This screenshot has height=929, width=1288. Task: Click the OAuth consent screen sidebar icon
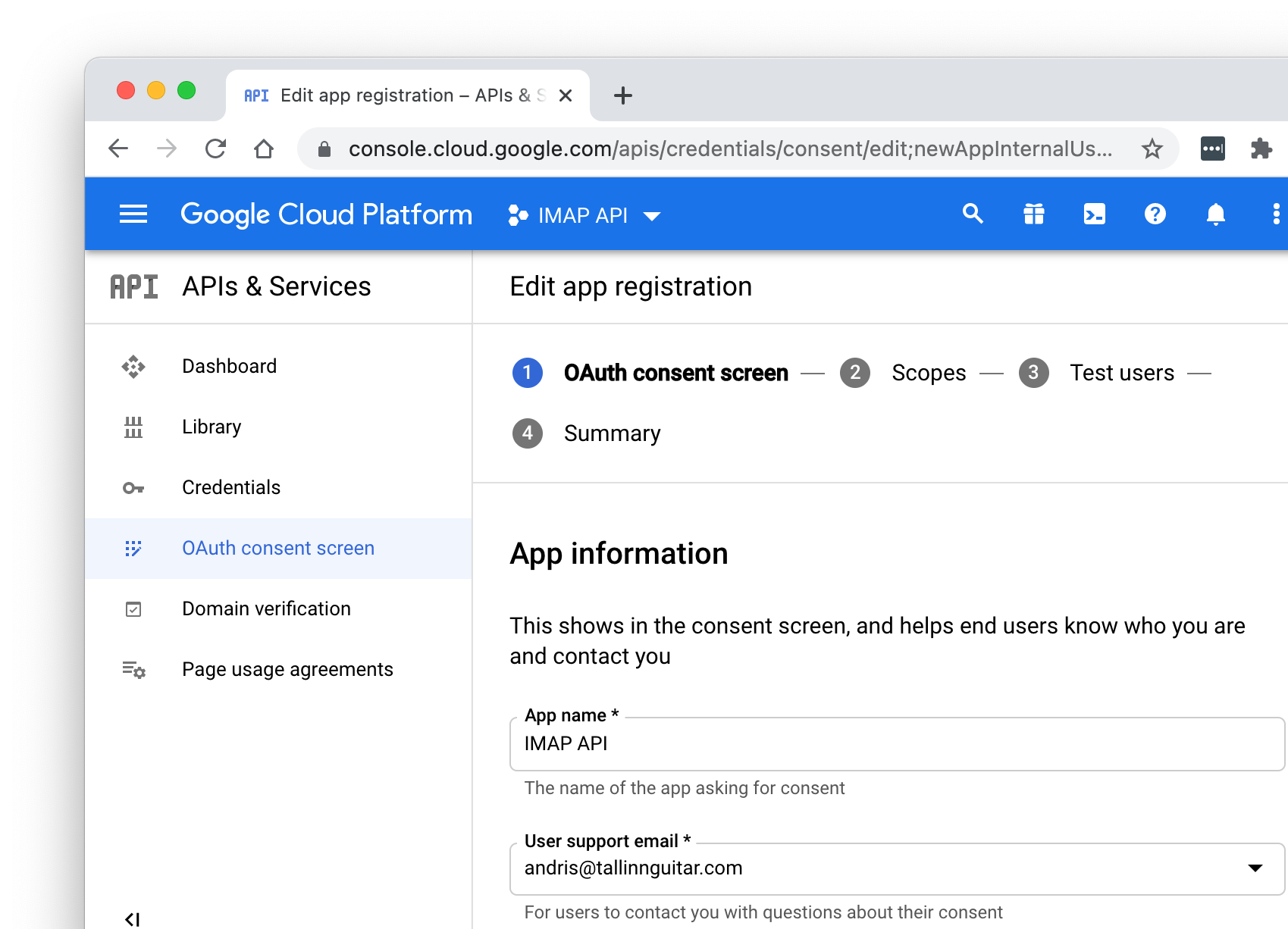coord(133,549)
